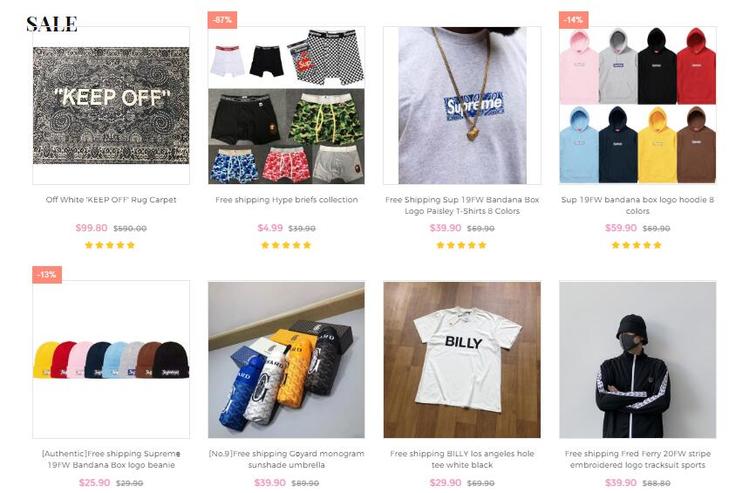Open Free shipping Hype briefs collection link

[x=286, y=200]
